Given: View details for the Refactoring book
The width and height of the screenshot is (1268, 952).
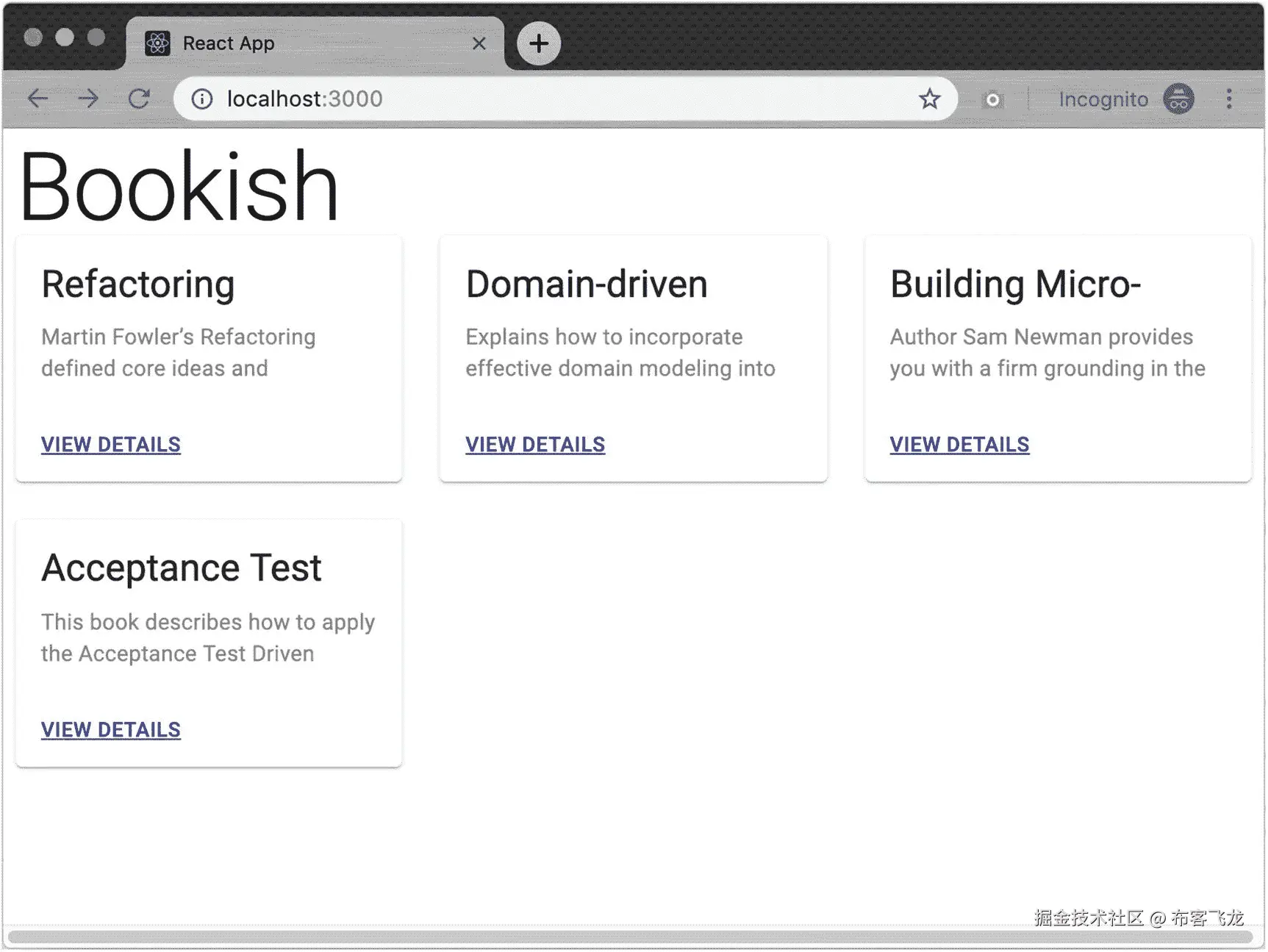Looking at the screenshot, I should click(x=111, y=444).
